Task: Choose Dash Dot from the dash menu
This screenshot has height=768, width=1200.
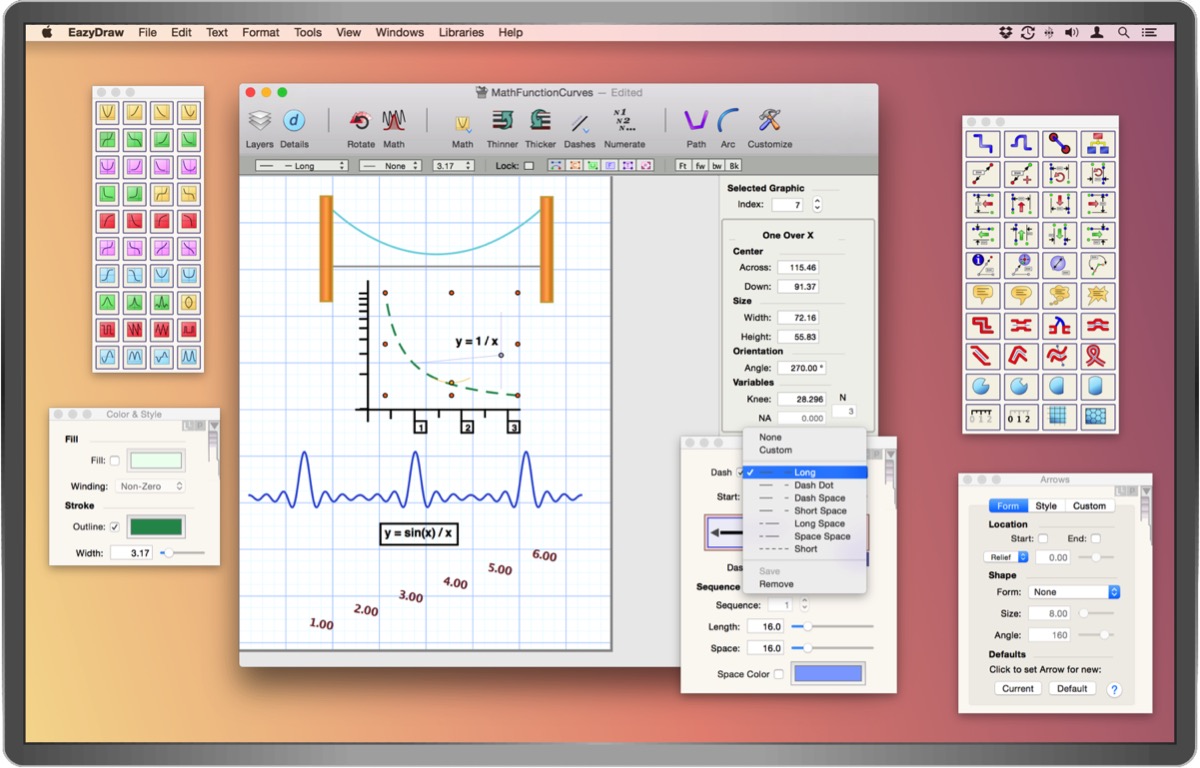Action: tap(813, 485)
